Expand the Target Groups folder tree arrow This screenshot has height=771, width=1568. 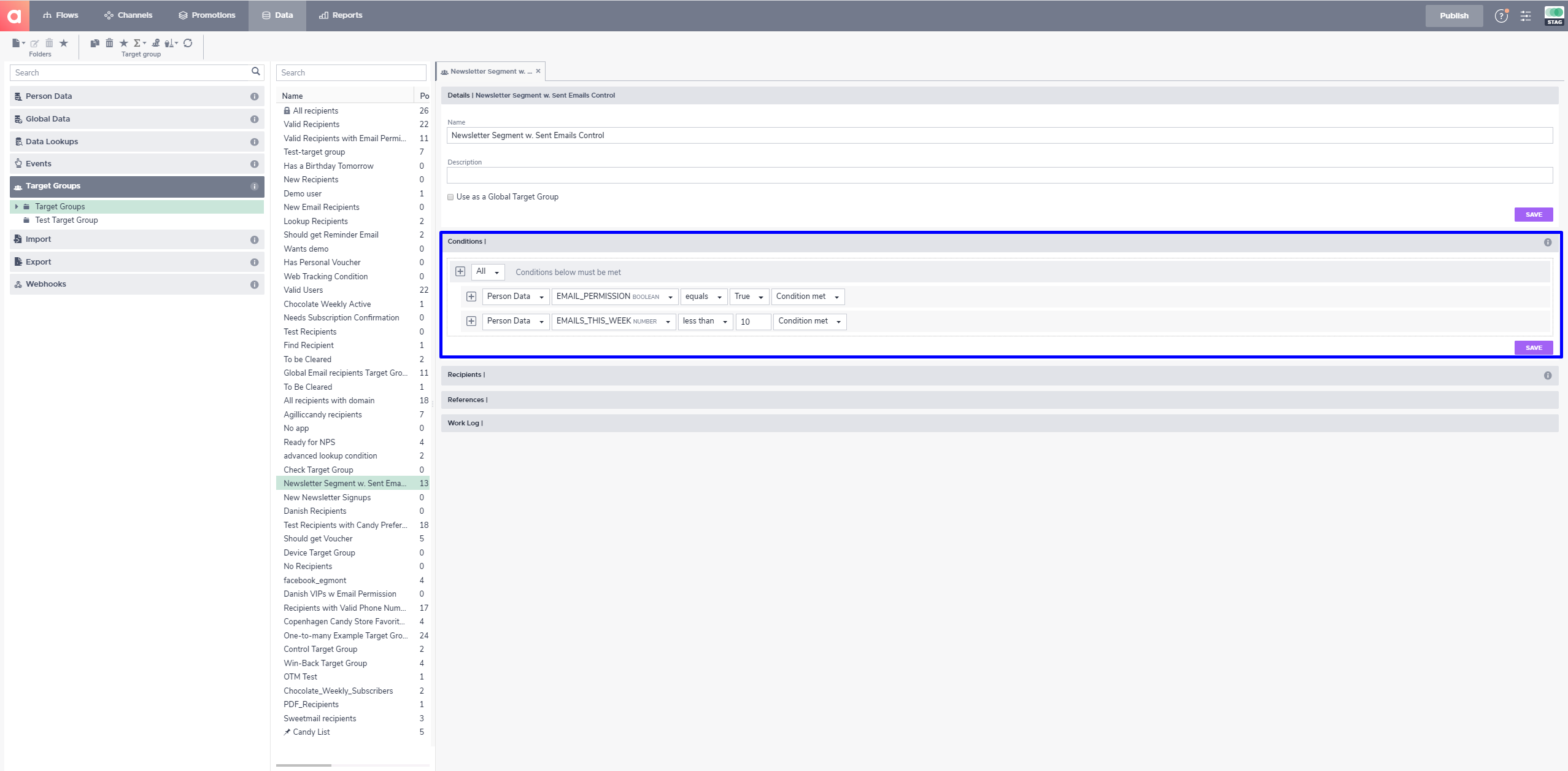click(x=17, y=206)
